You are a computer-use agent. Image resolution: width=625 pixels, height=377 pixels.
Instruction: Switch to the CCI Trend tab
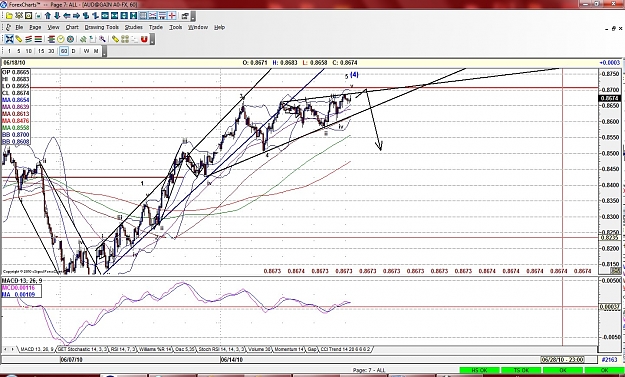point(346,349)
